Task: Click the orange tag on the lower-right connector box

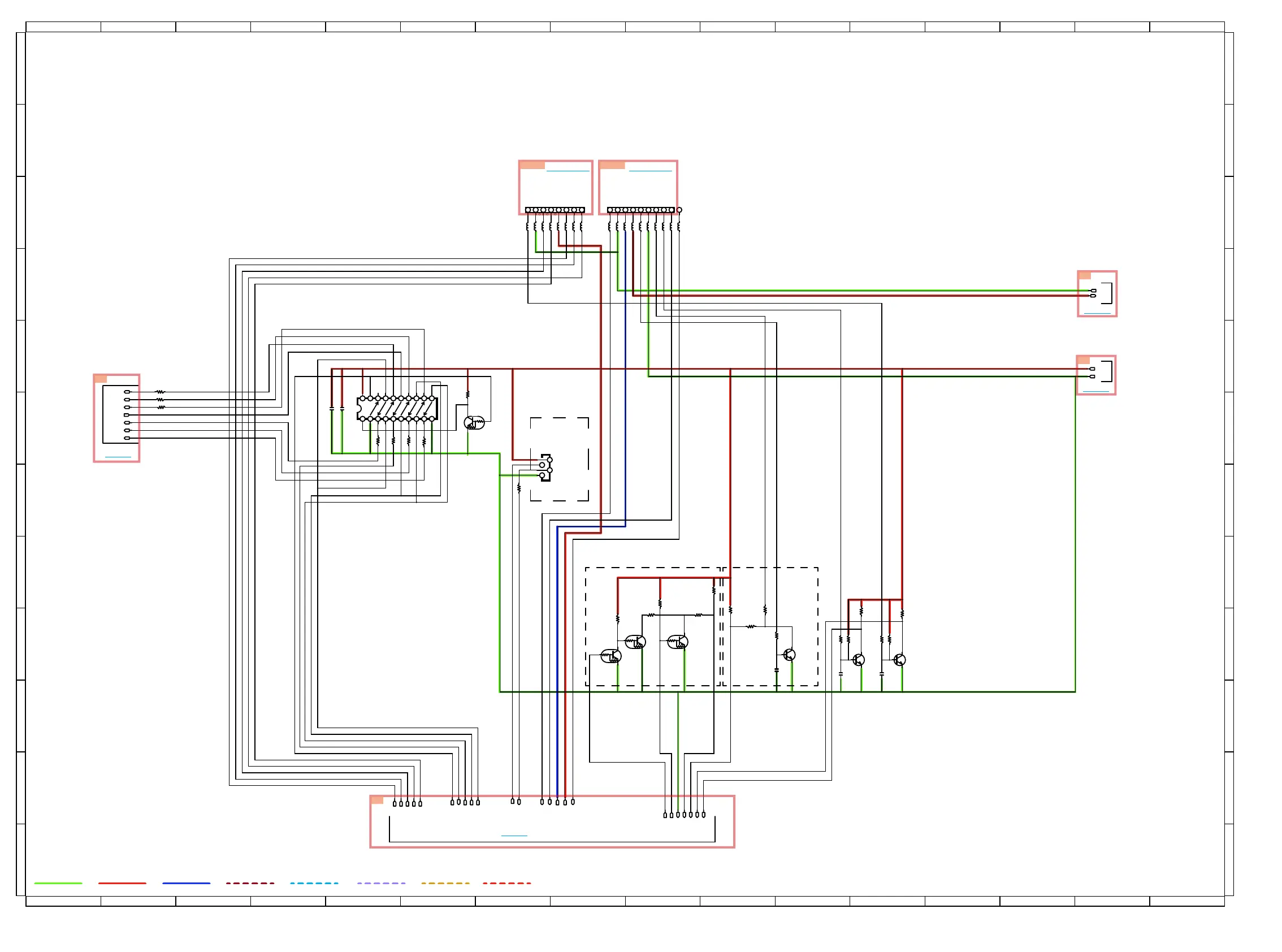Action: (1084, 361)
